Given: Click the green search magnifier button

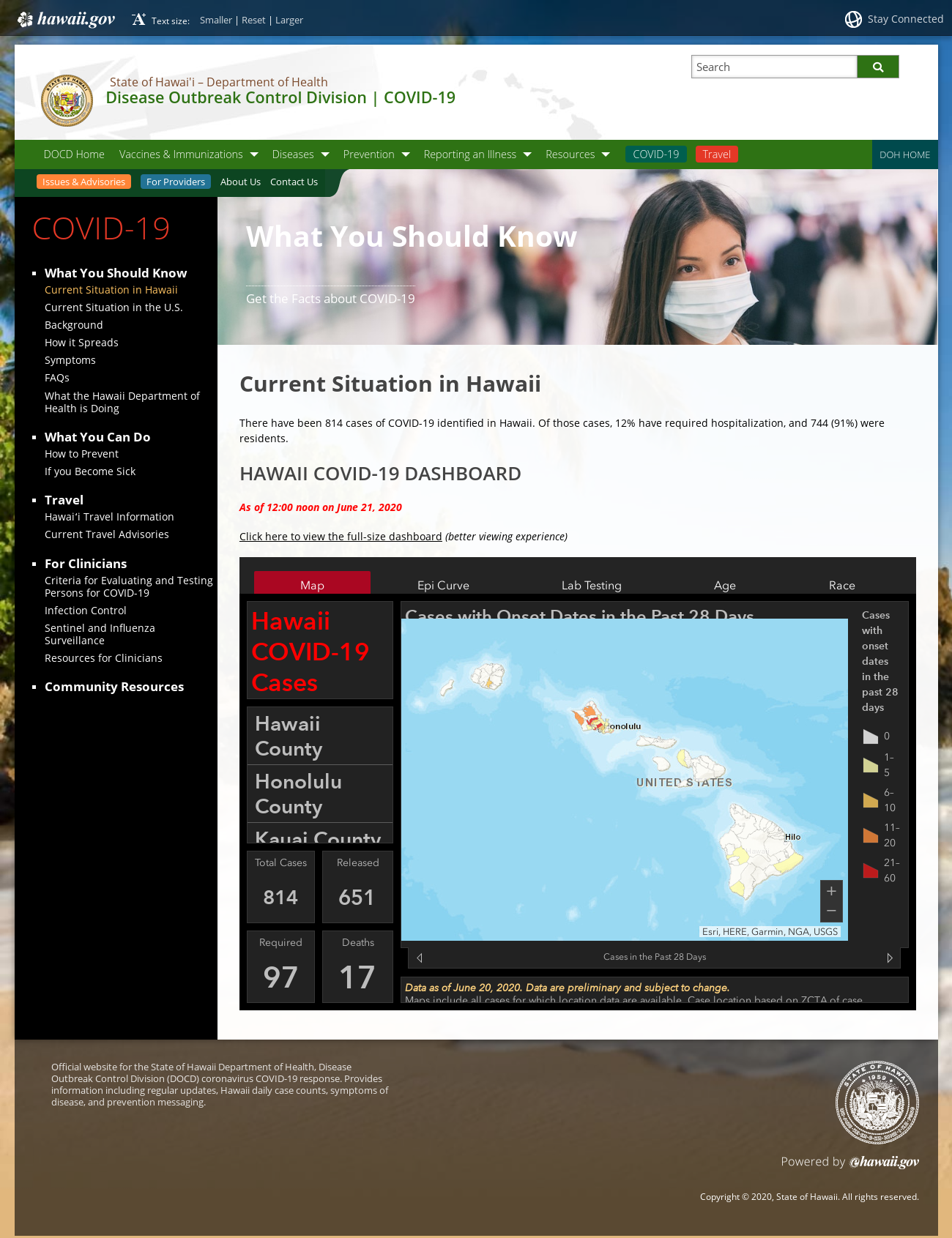Looking at the screenshot, I should click(877, 67).
